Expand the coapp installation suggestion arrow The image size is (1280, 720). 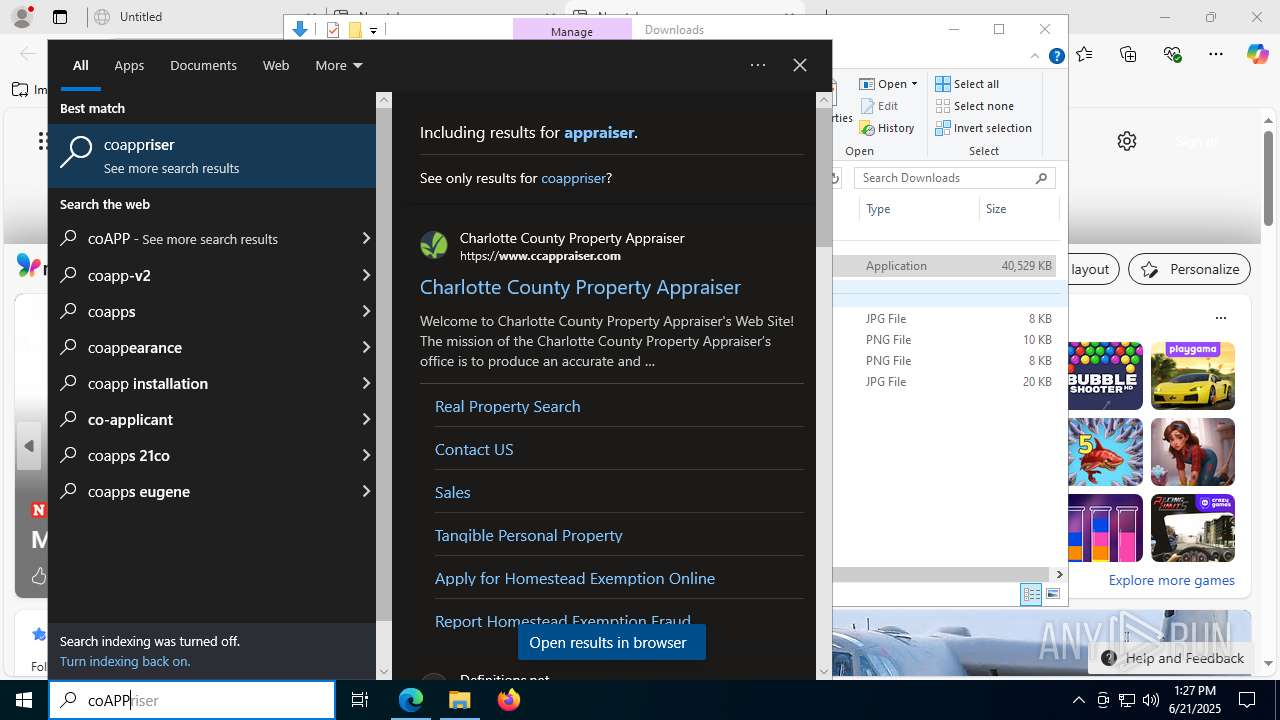point(366,383)
